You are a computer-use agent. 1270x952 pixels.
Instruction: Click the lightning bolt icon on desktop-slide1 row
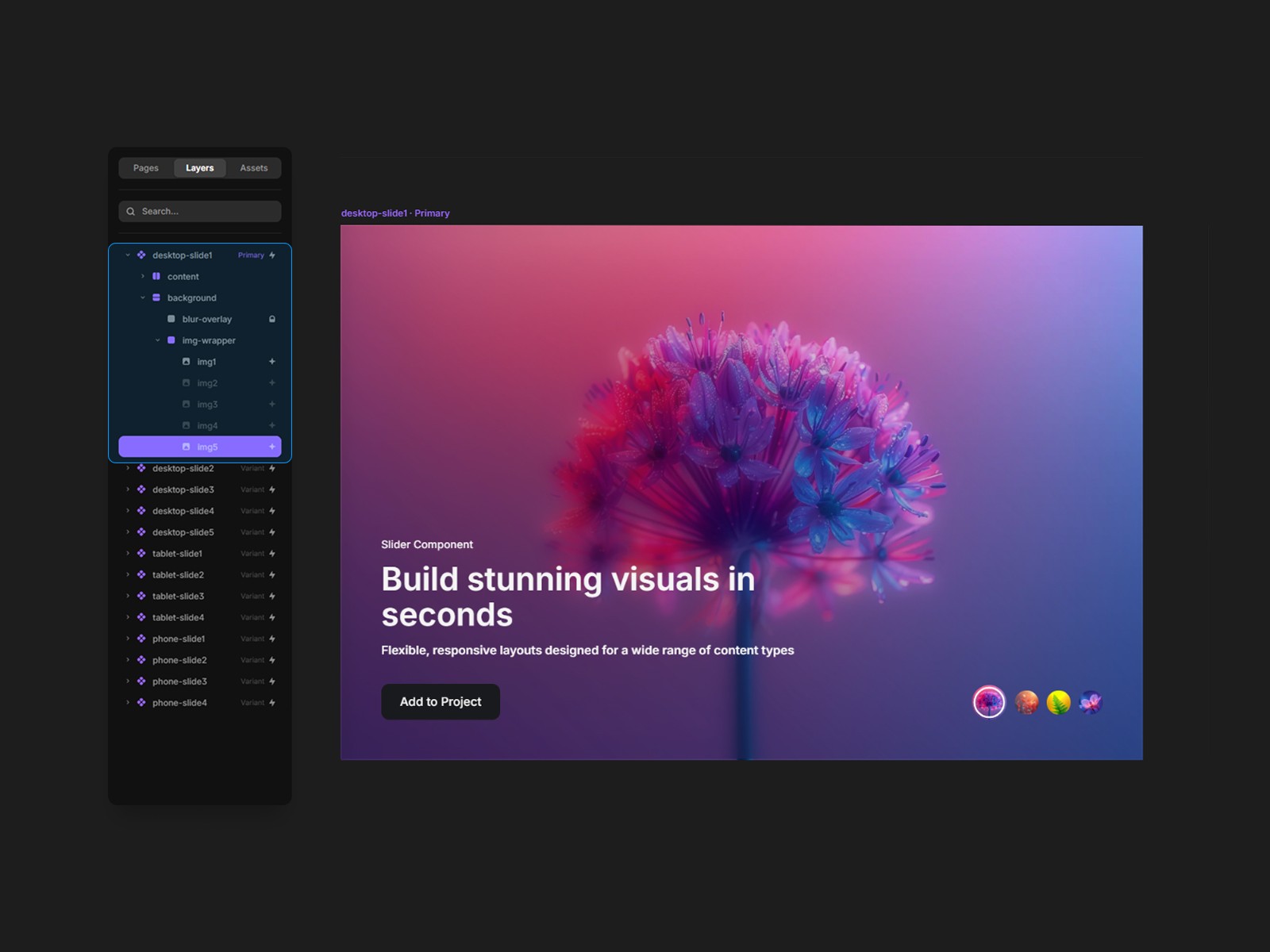coord(272,255)
